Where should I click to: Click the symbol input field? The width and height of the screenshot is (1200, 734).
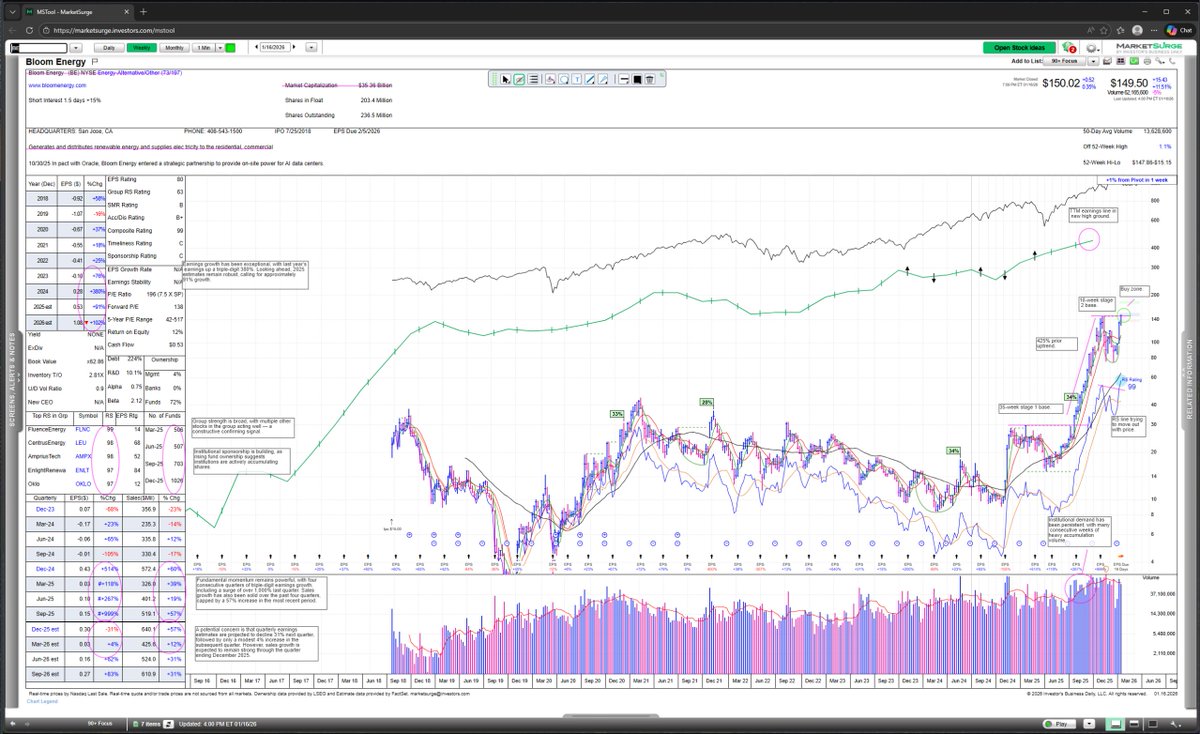(x=38, y=47)
